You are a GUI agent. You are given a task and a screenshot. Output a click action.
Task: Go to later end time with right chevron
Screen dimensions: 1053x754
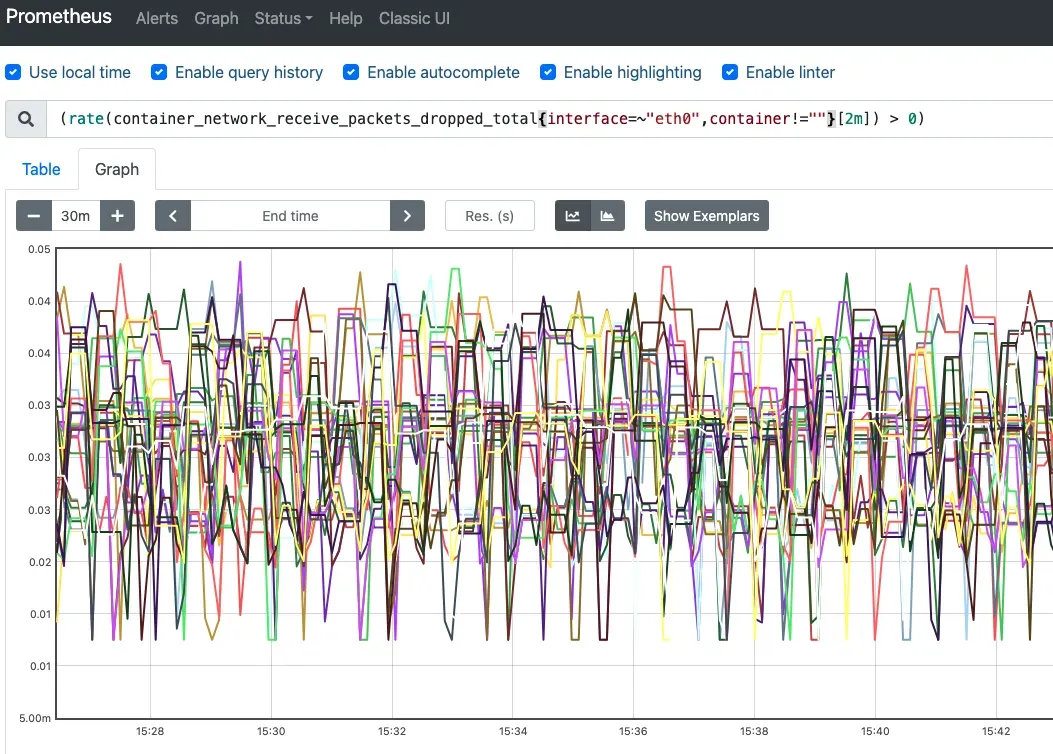[x=407, y=216]
